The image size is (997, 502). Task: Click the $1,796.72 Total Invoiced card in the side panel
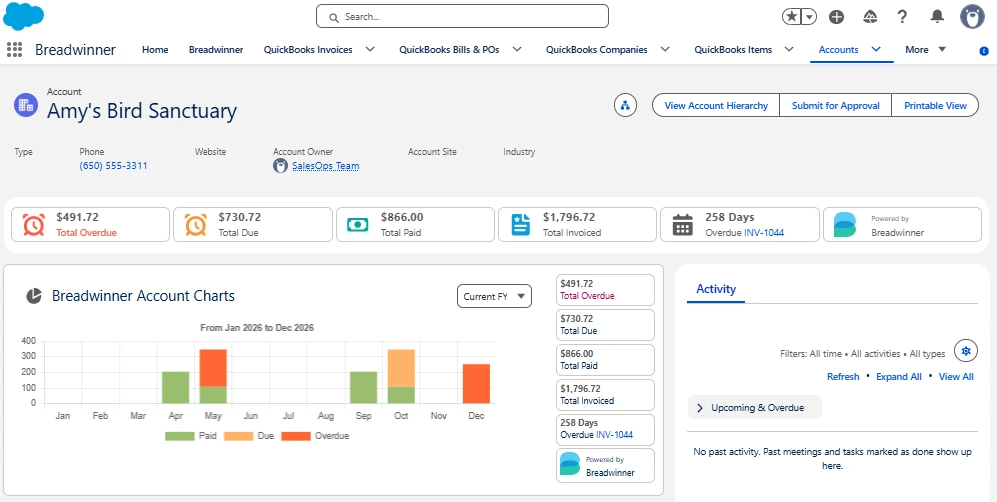[605, 395]
